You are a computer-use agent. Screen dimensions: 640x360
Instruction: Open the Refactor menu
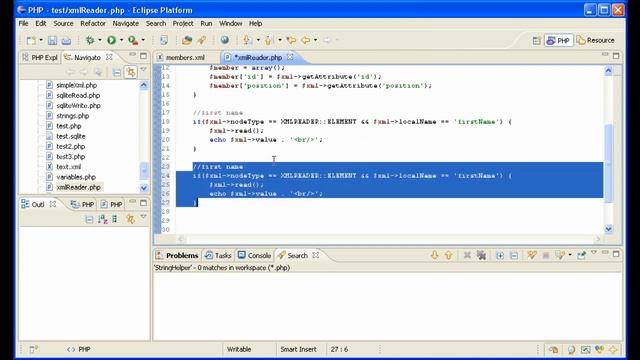[93, 23]
